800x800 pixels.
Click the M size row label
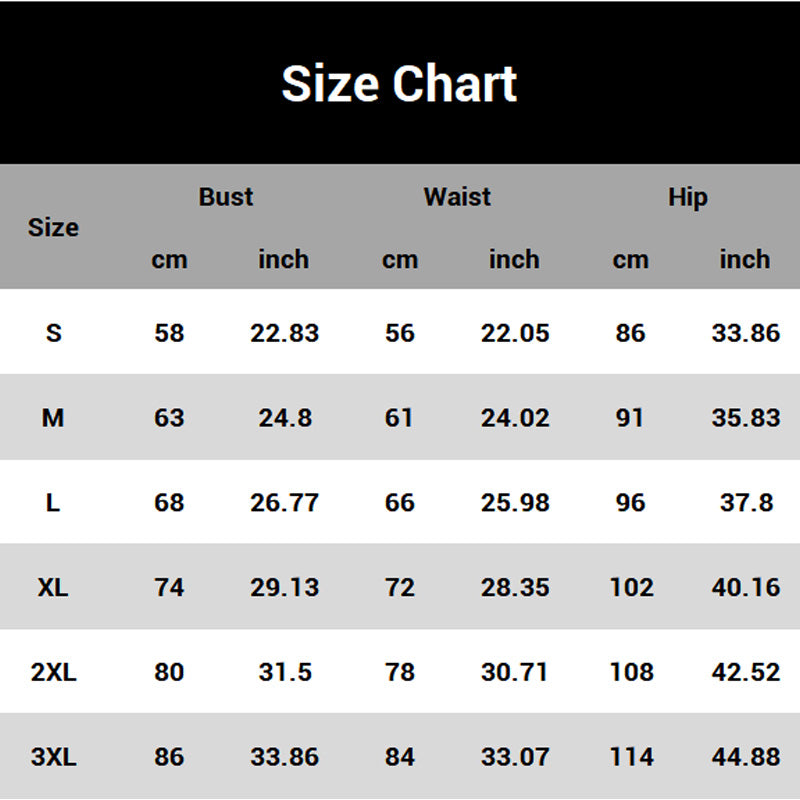(x=53, y=418)
